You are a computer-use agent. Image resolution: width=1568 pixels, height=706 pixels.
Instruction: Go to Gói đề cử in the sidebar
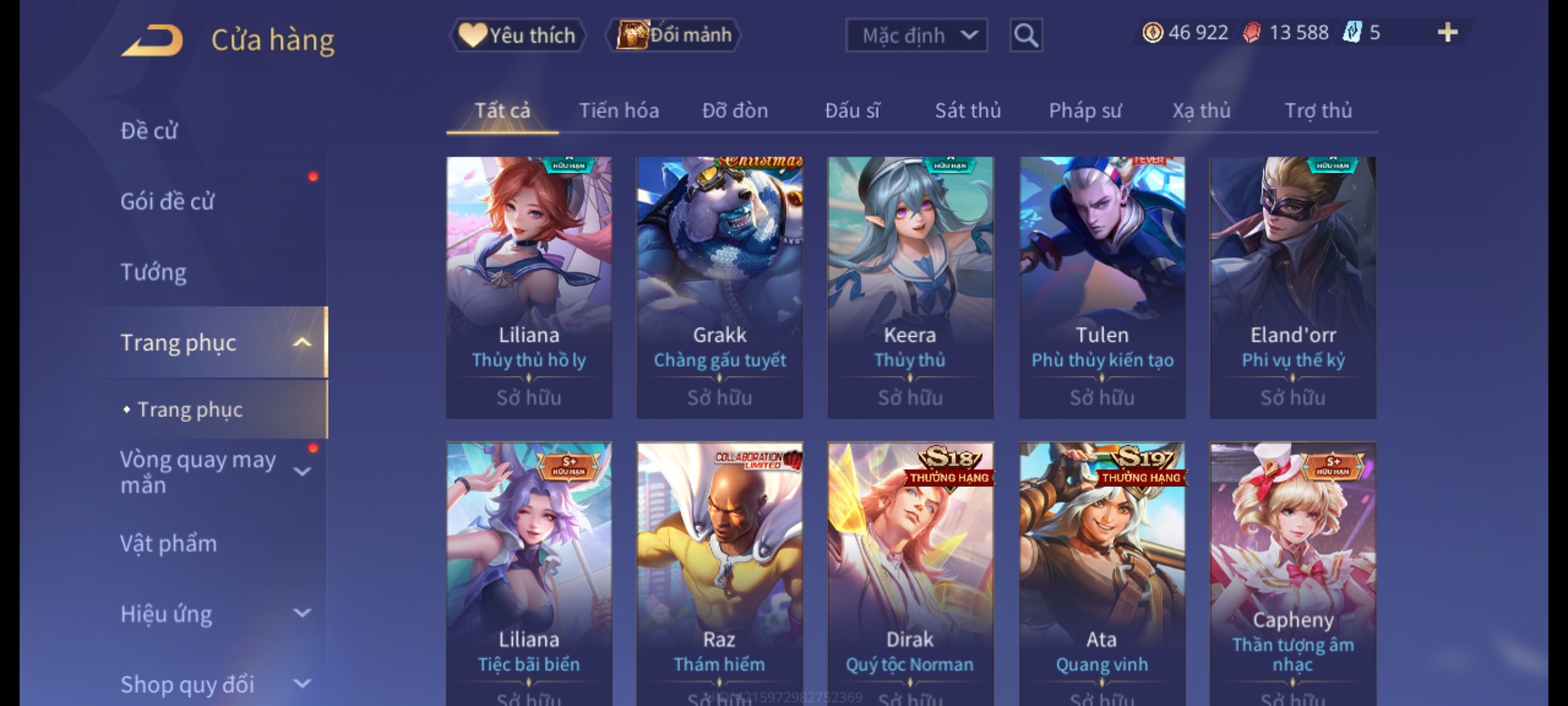coord(167,201)
